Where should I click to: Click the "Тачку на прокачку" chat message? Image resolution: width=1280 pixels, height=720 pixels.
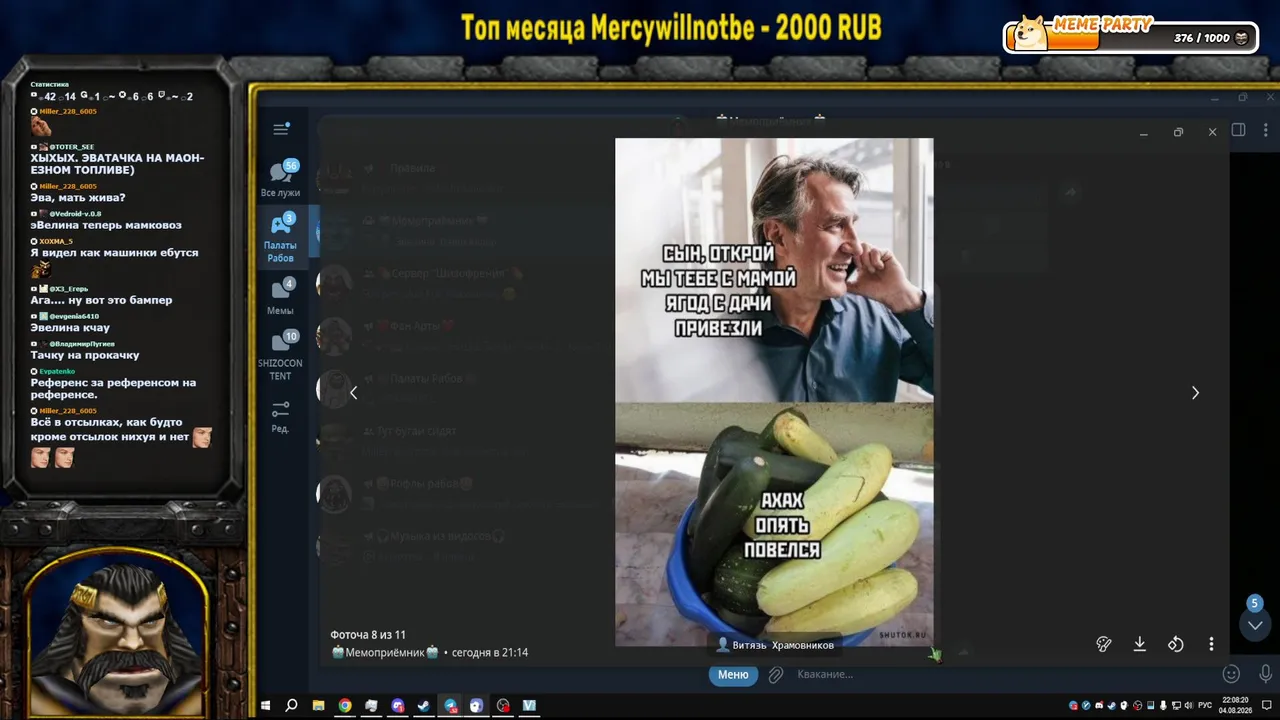tap(85, 355)
